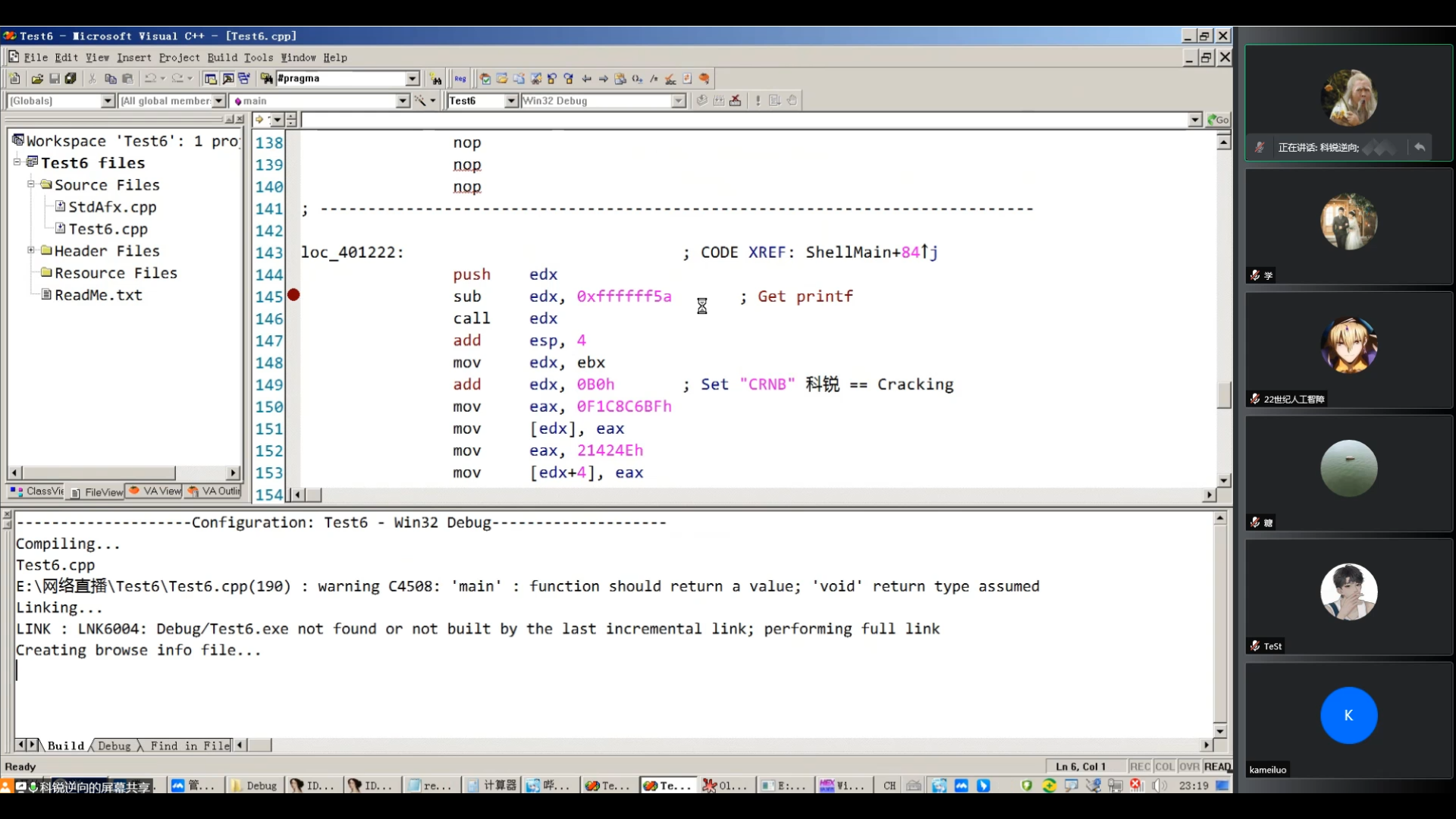
Task: Collapse the Test6 files tree node
Action: (17, 162)
